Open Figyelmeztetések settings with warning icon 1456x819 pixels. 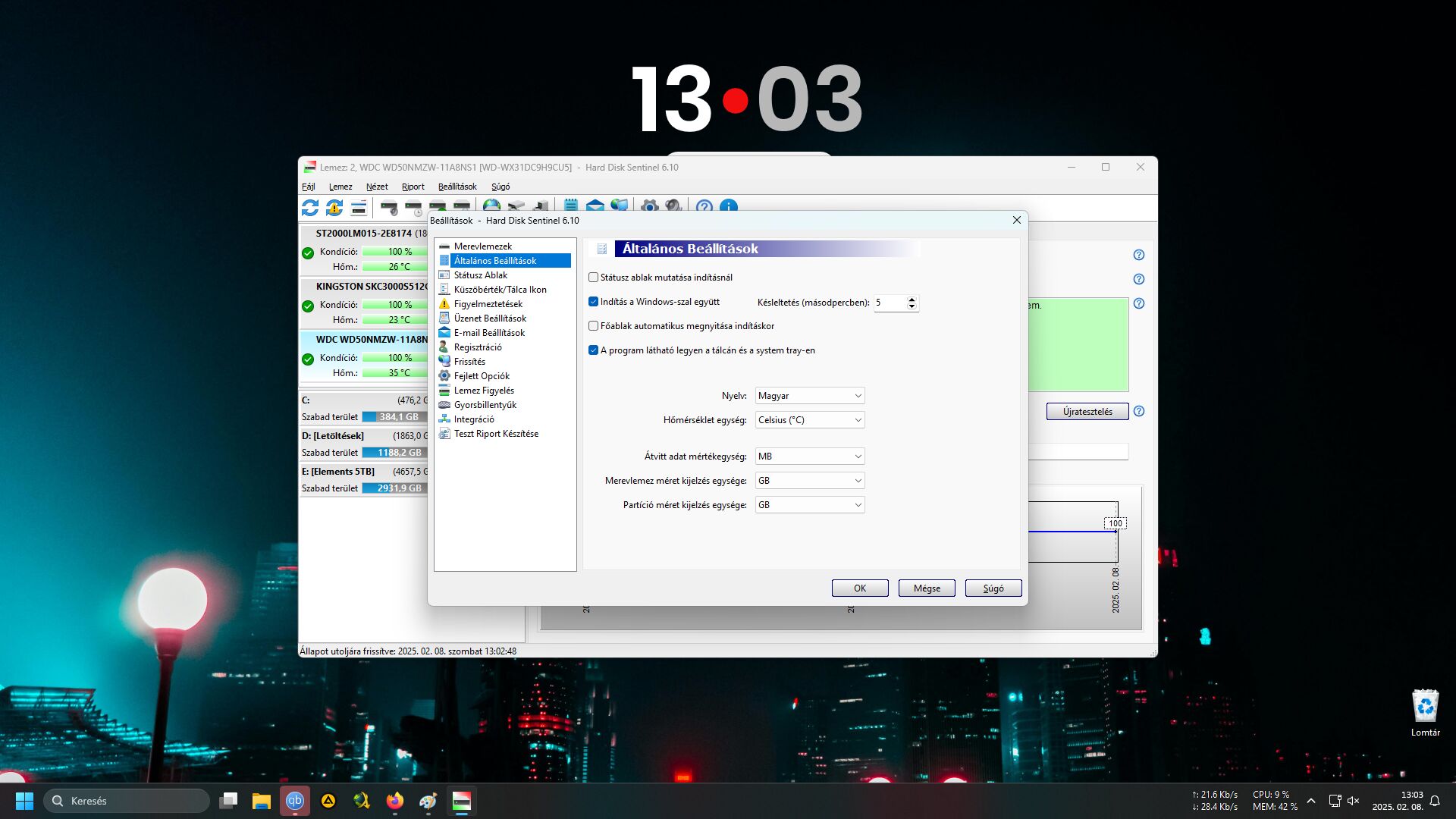tap(488, 304)
